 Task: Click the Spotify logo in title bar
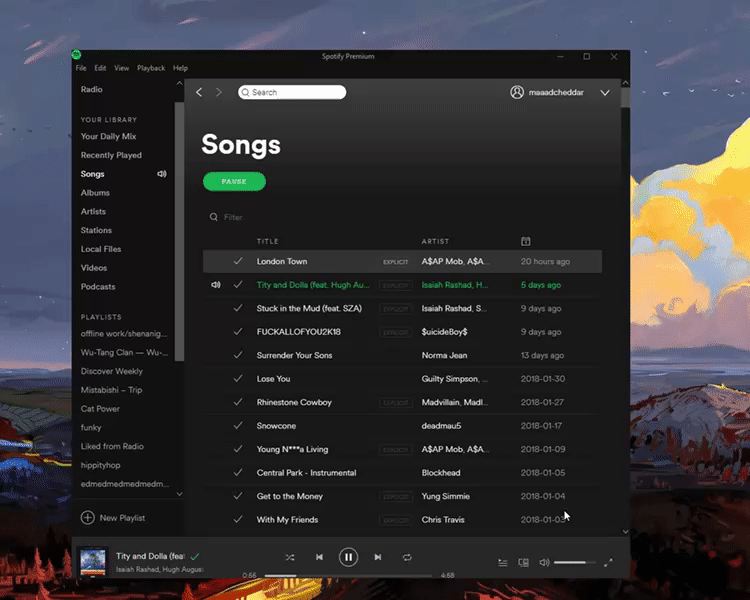77,55
